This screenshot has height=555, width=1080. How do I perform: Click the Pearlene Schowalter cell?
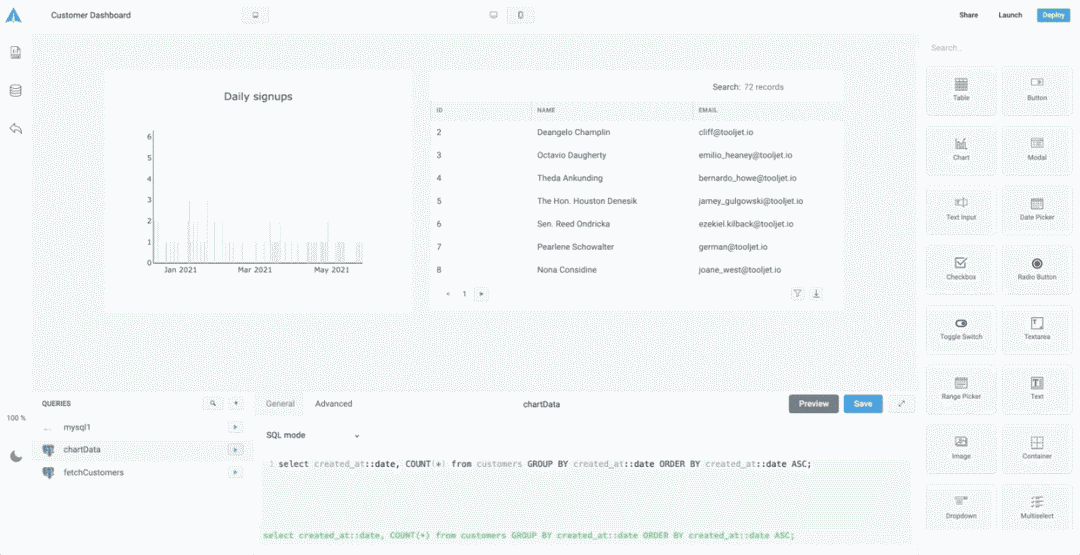pos(575,247)
